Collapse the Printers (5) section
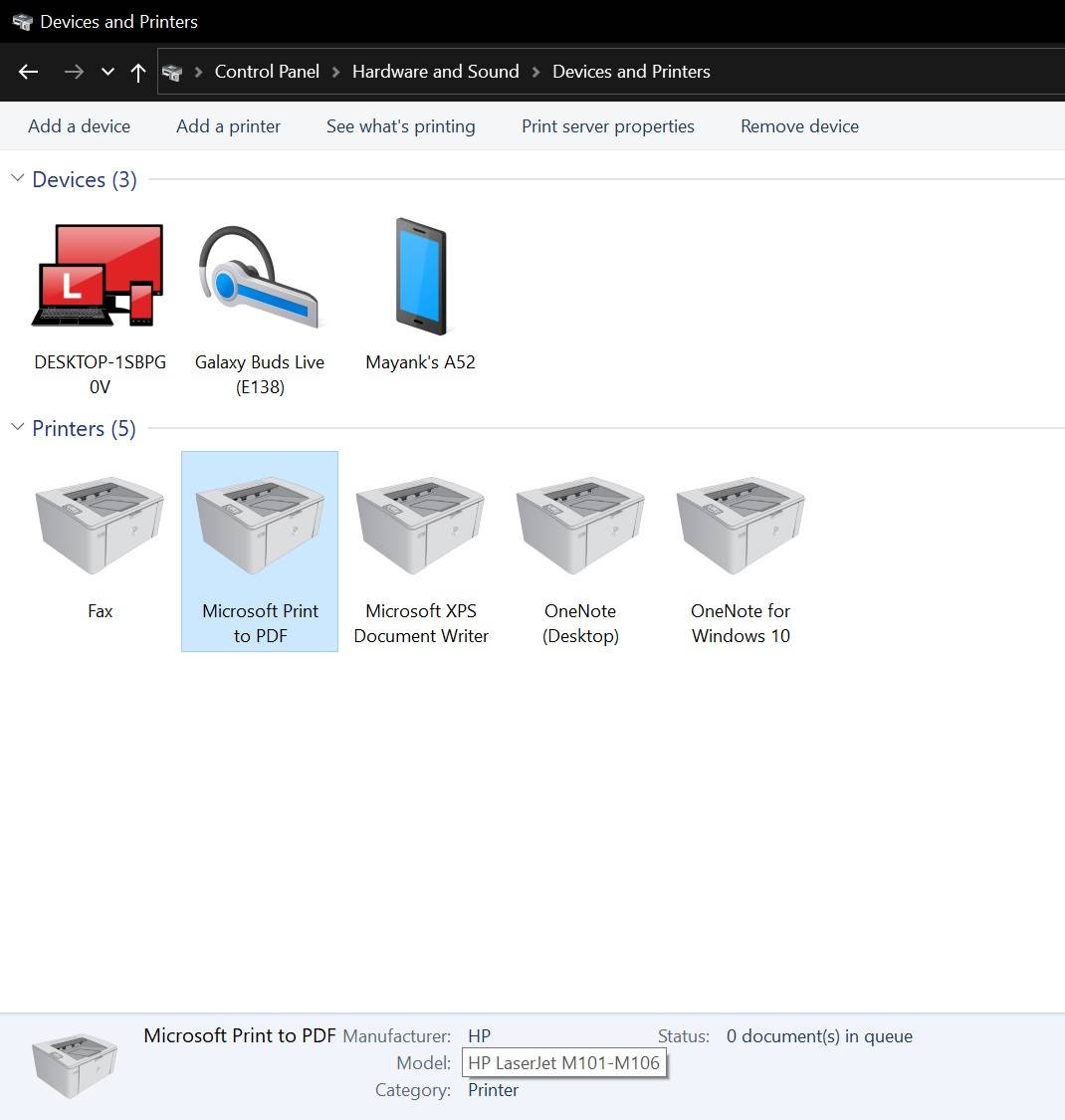The image size is (1065, 1120). pos(16,427)
